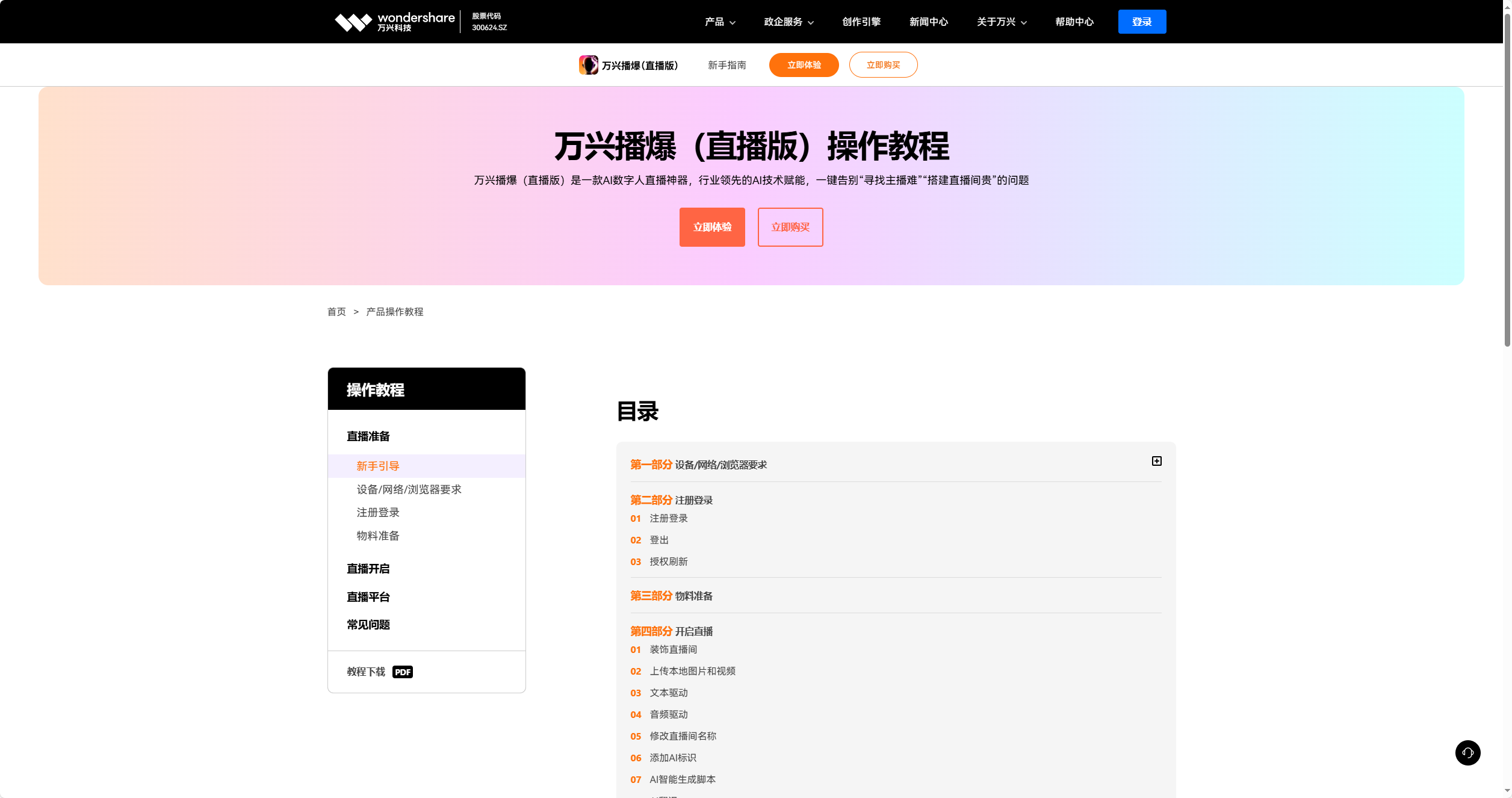
Task: Expand 常见问题 sidebar section
Action: click(368, 625)
